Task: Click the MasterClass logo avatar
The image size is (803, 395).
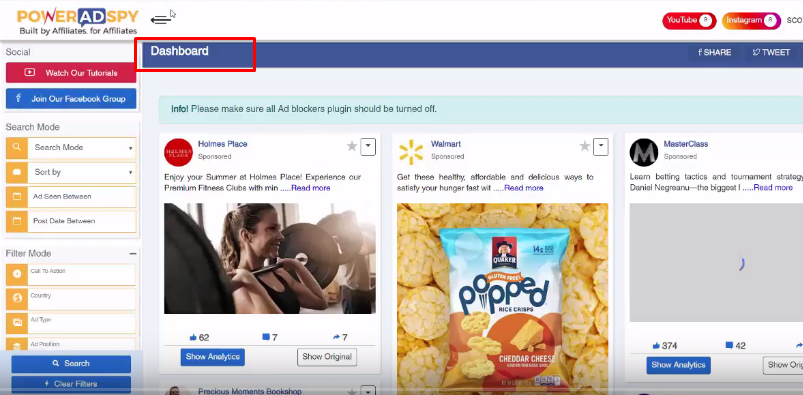Action: click(644, 152)
